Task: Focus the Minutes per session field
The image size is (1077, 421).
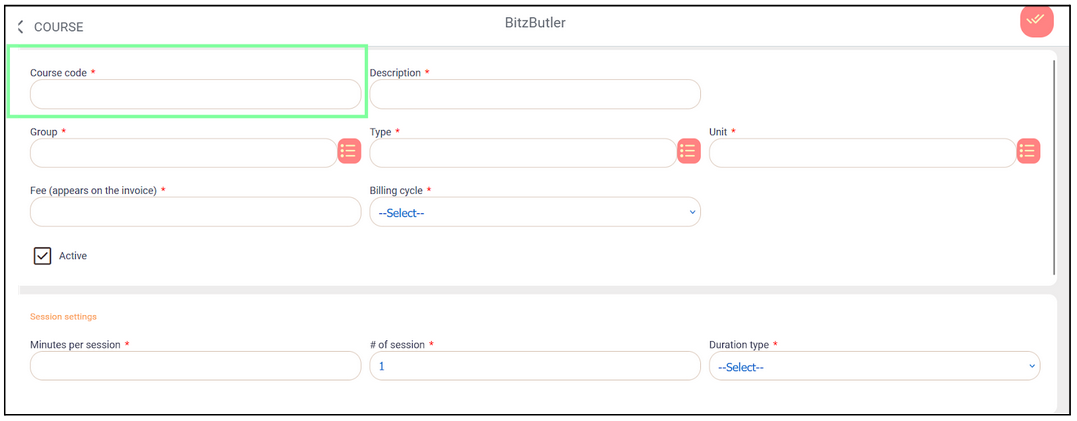Action: click(x=195, y=366)
